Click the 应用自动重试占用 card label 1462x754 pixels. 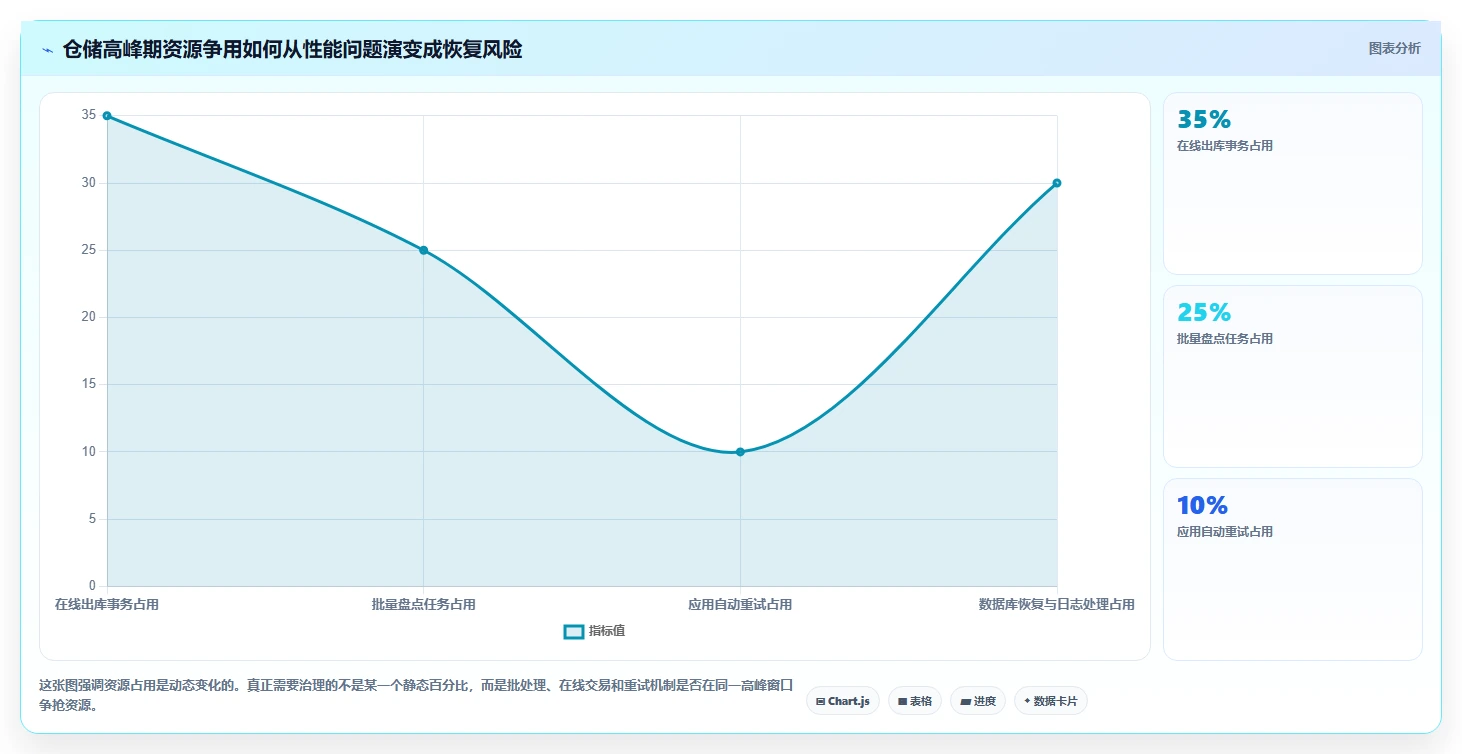[x=1225, y=532]
